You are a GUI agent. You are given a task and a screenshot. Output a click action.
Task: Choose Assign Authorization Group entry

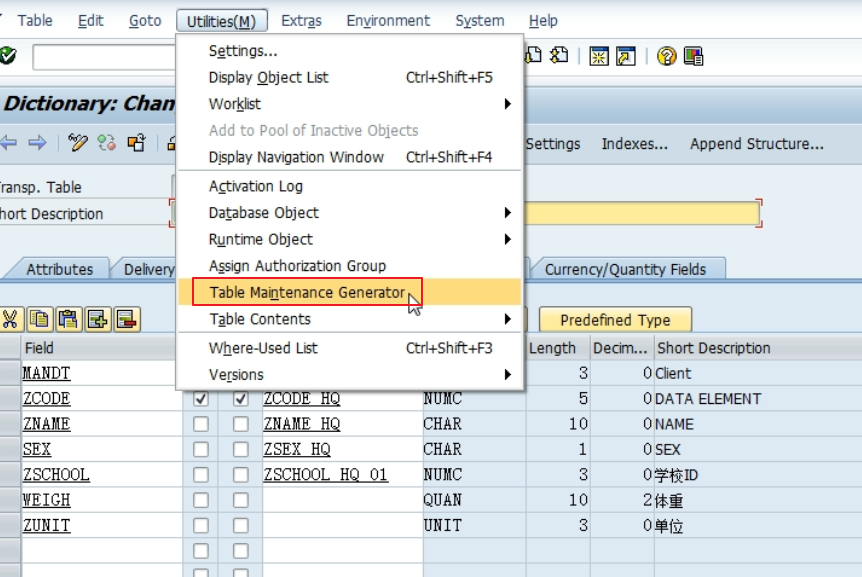tap(350, 265)
